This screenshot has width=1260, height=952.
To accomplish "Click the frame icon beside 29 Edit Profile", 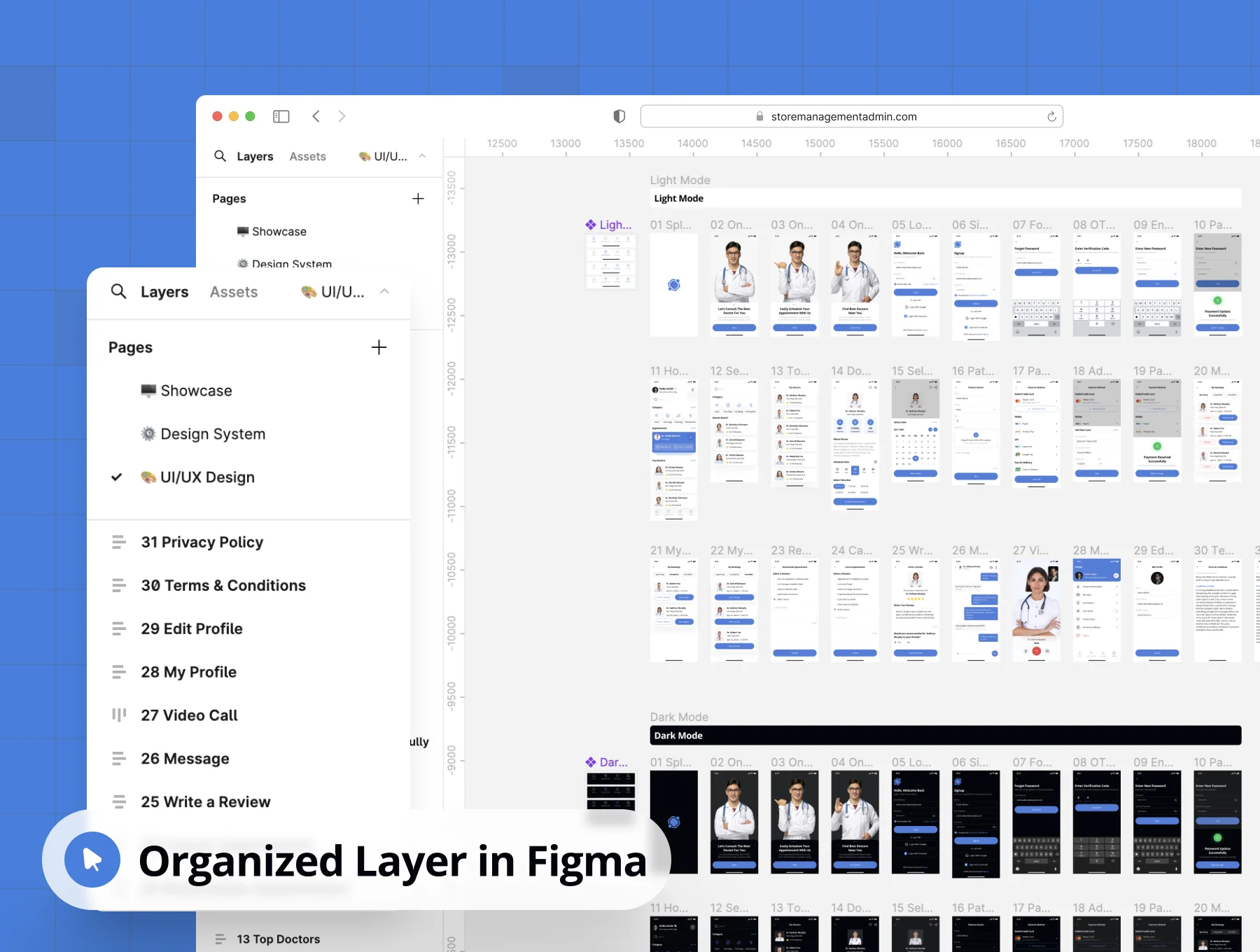I will [x=119, y=629].
